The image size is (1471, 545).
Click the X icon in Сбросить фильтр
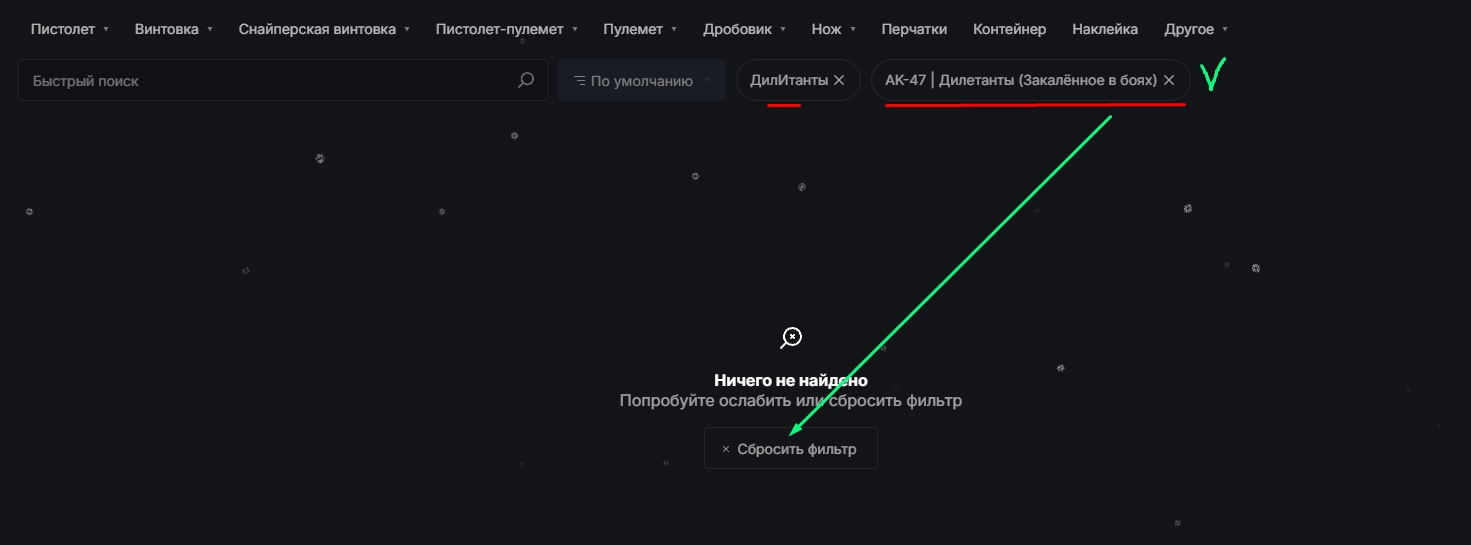(x=726, y=450)
